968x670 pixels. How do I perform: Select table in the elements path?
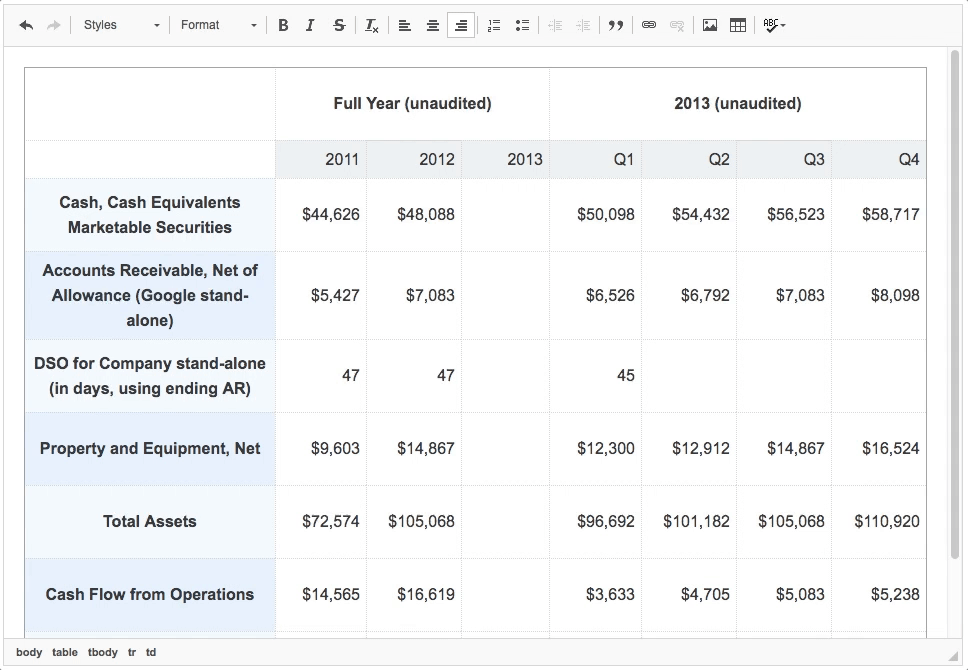[65, 652]
